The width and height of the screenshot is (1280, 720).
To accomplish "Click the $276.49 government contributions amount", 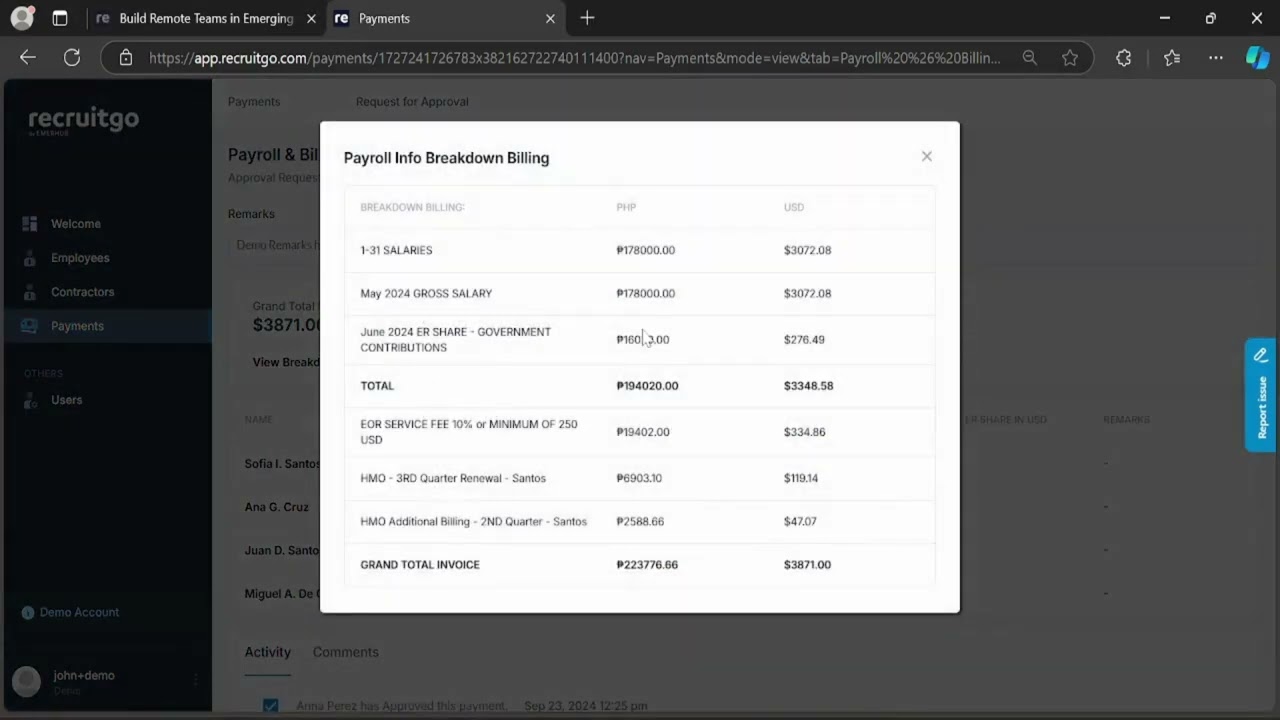I will (804, 340).
